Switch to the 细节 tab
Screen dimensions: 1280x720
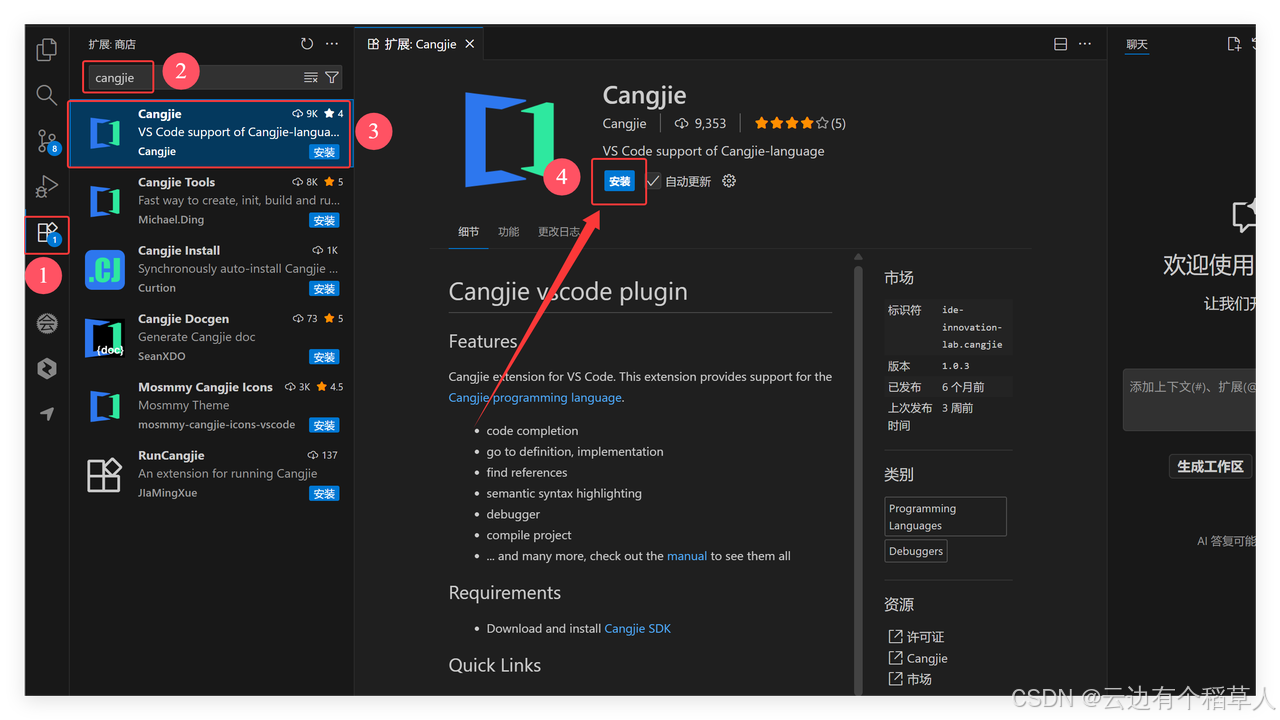469,231
